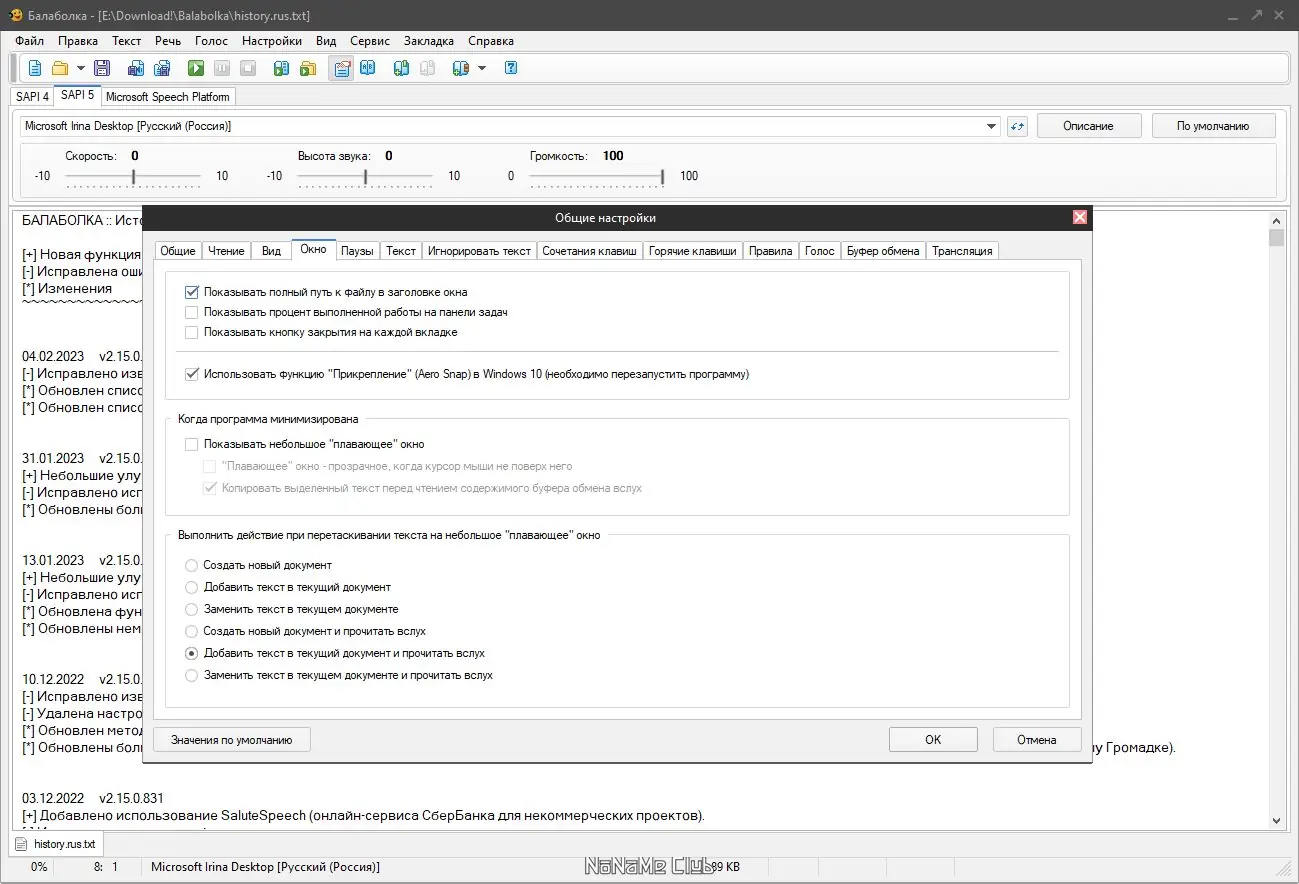Click the Save audio file toolbar icon
The image size is (1299, 884).
coord(136,68)
